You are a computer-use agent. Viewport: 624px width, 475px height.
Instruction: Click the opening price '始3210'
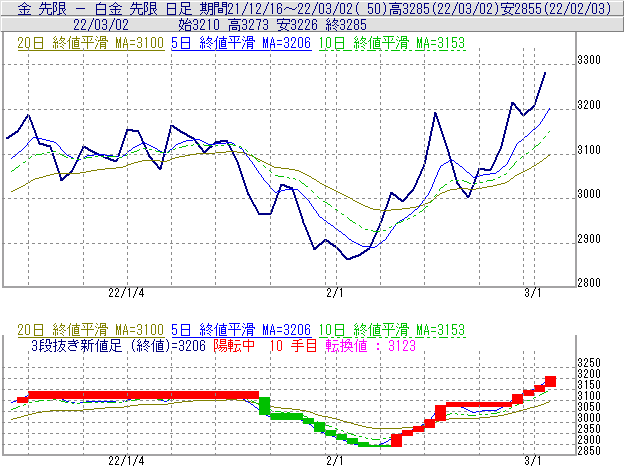(x=199, y=25)
